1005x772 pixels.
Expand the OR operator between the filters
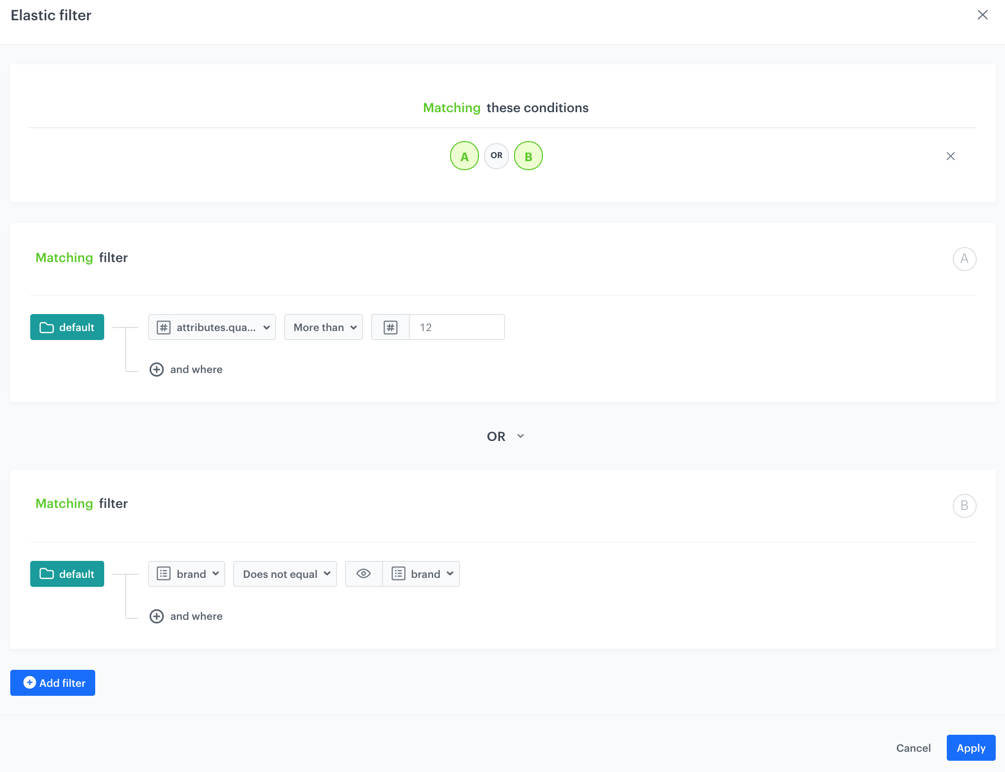coord(505,436)
